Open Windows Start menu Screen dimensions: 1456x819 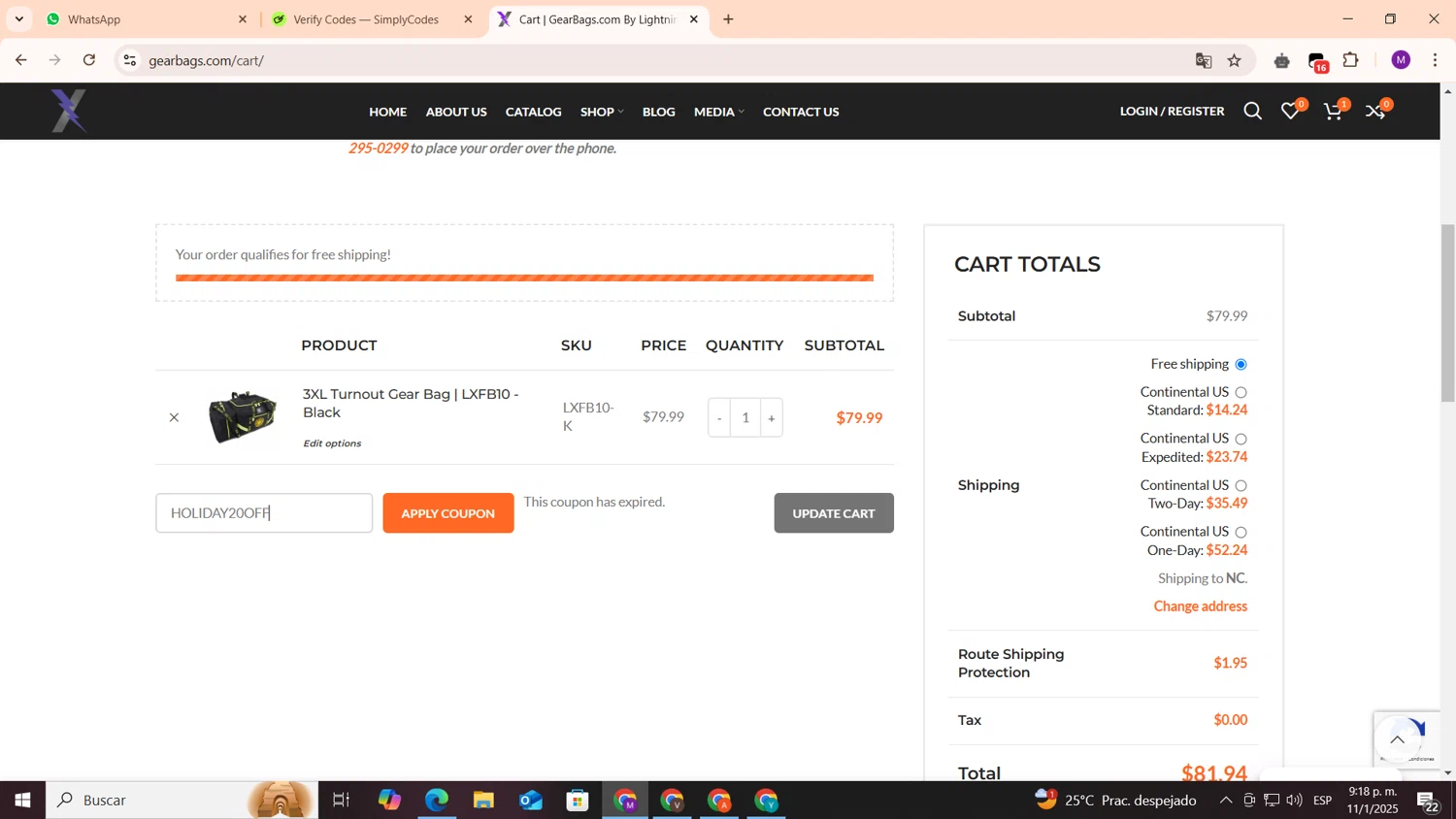click(22, 801)
